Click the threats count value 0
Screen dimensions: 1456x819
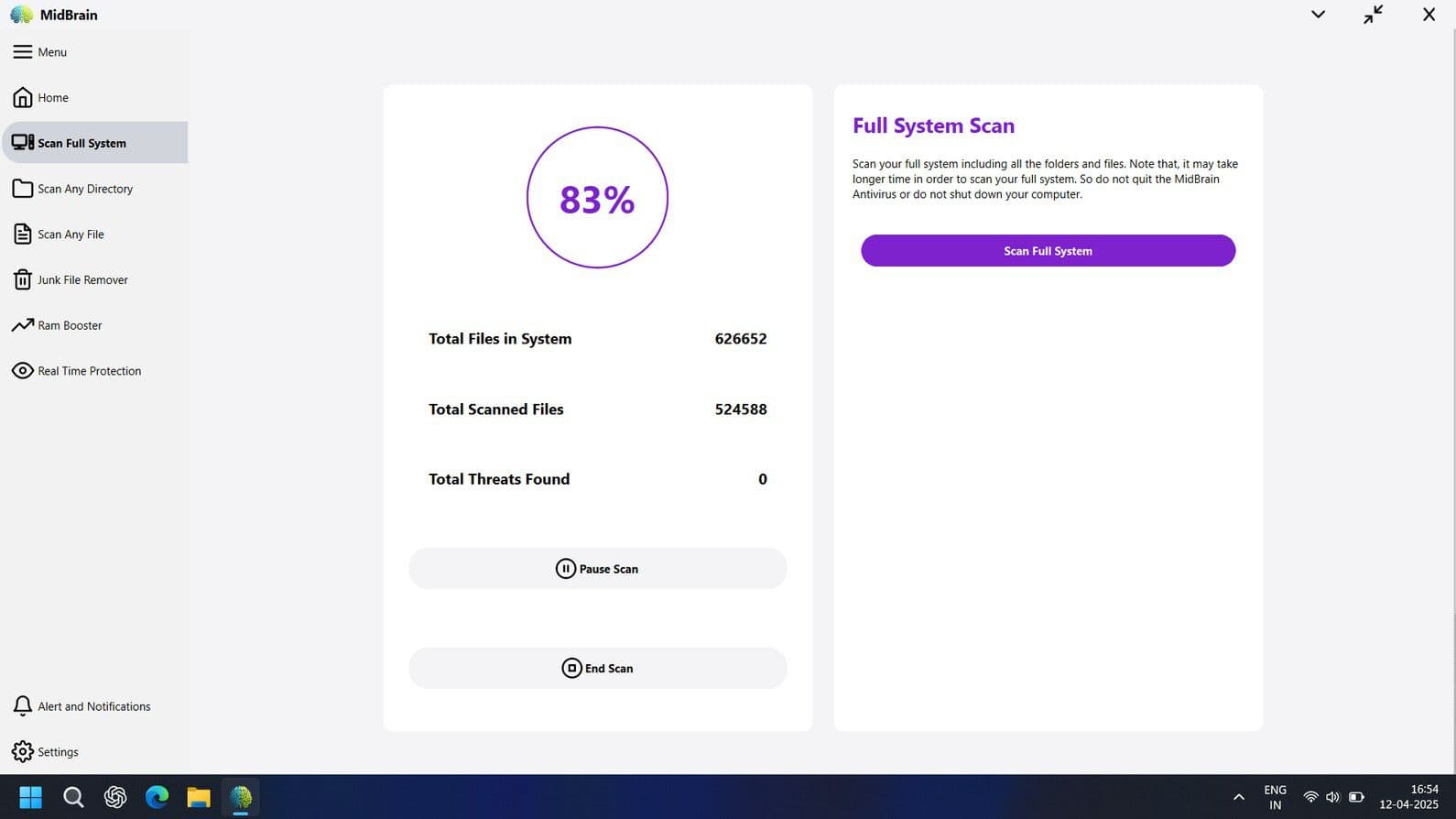pos(763,479)
